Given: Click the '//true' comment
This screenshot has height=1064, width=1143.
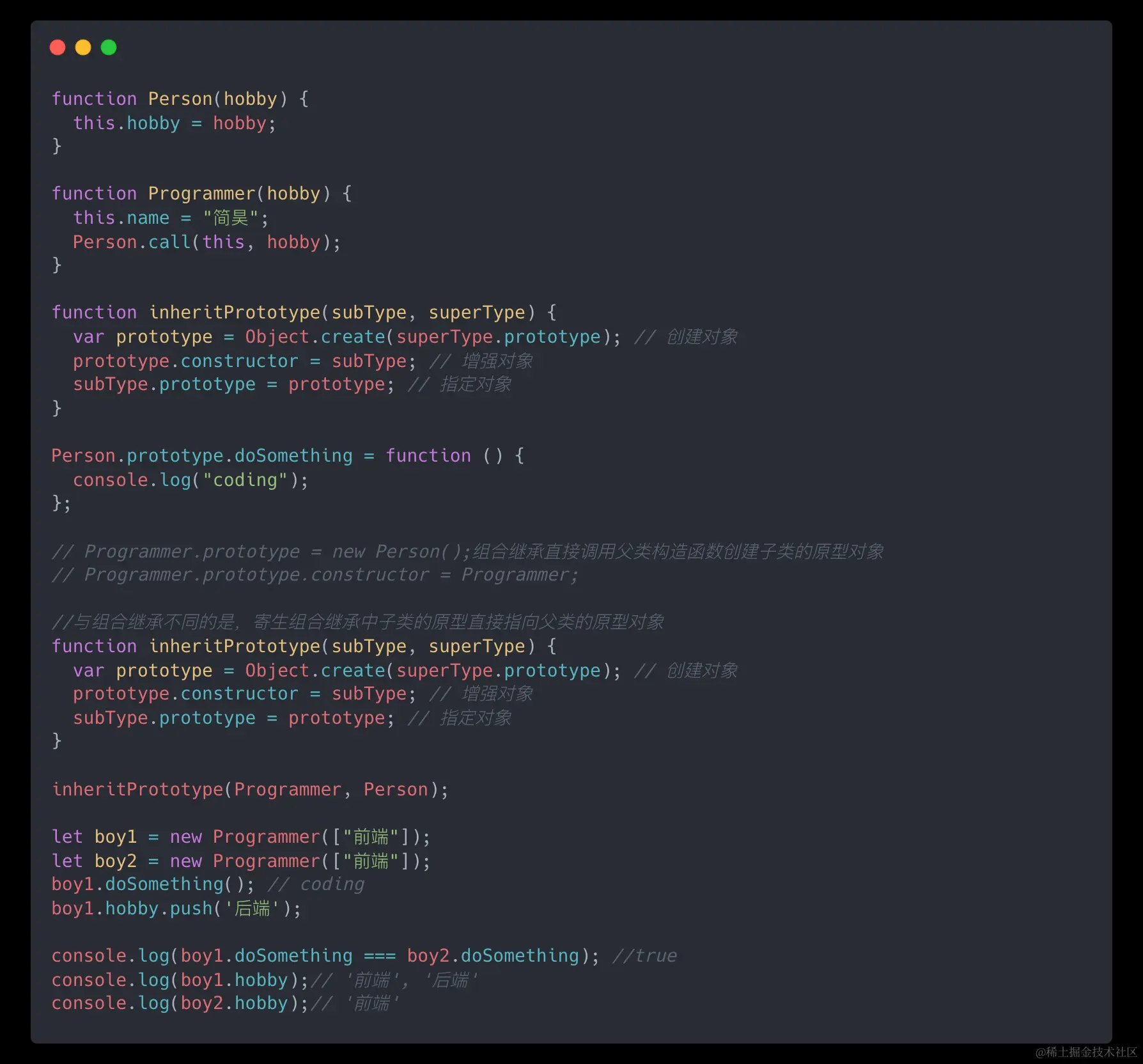Looking at the screenshot, I should pyautogui.click(x=644, y=956).
